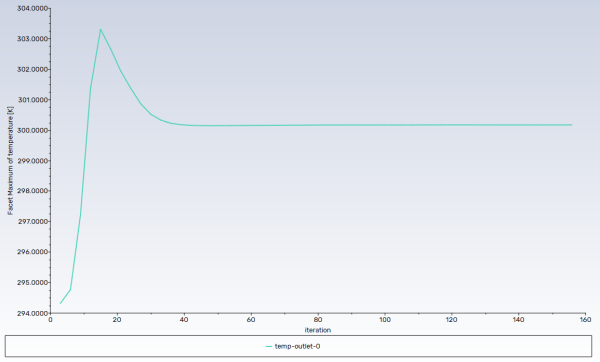Click the 'iteration' x-axis label
600x362 pixels.
(x=318, y=330)
